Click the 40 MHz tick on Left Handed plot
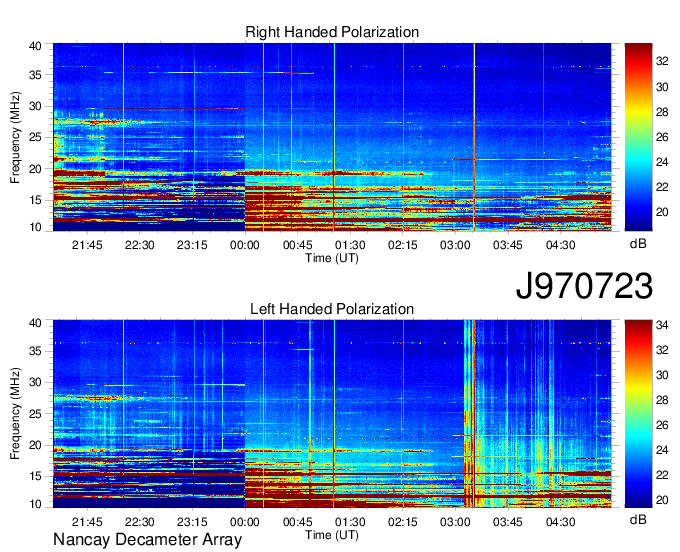The height and width of the screenshot is (552, 680). pyautogui.click(x=35, y=323)
